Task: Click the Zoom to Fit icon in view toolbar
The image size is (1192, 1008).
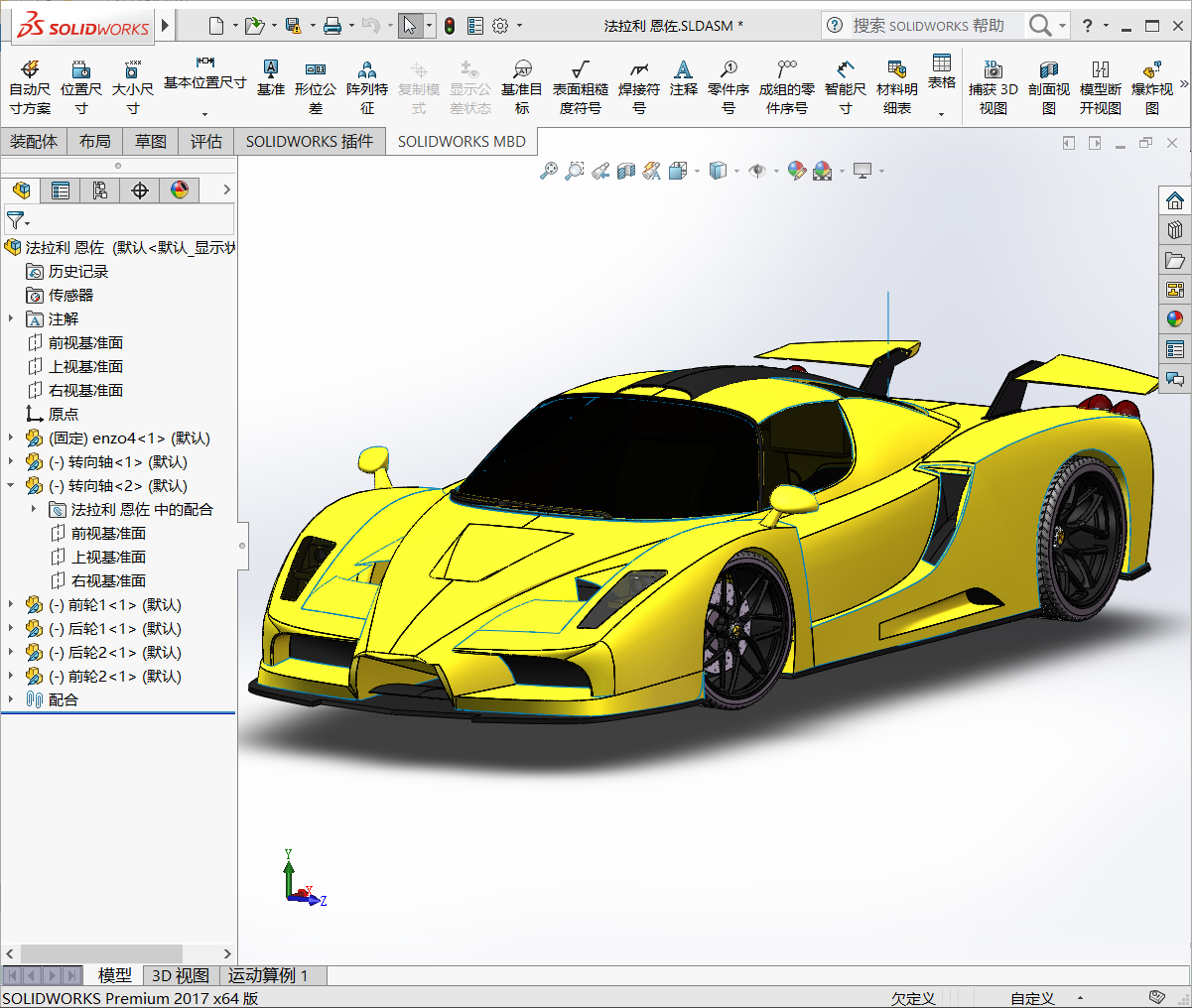Action: point(549,171)
